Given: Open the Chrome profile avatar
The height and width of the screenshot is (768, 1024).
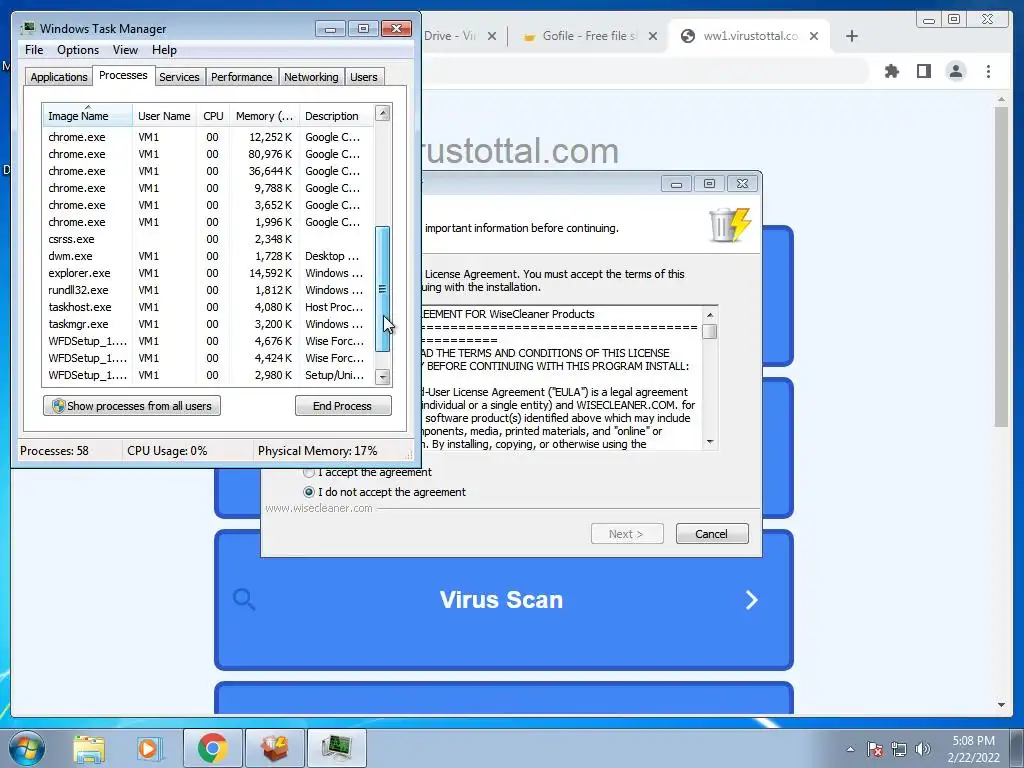Looking at the screenshot, I should point(955,71).
